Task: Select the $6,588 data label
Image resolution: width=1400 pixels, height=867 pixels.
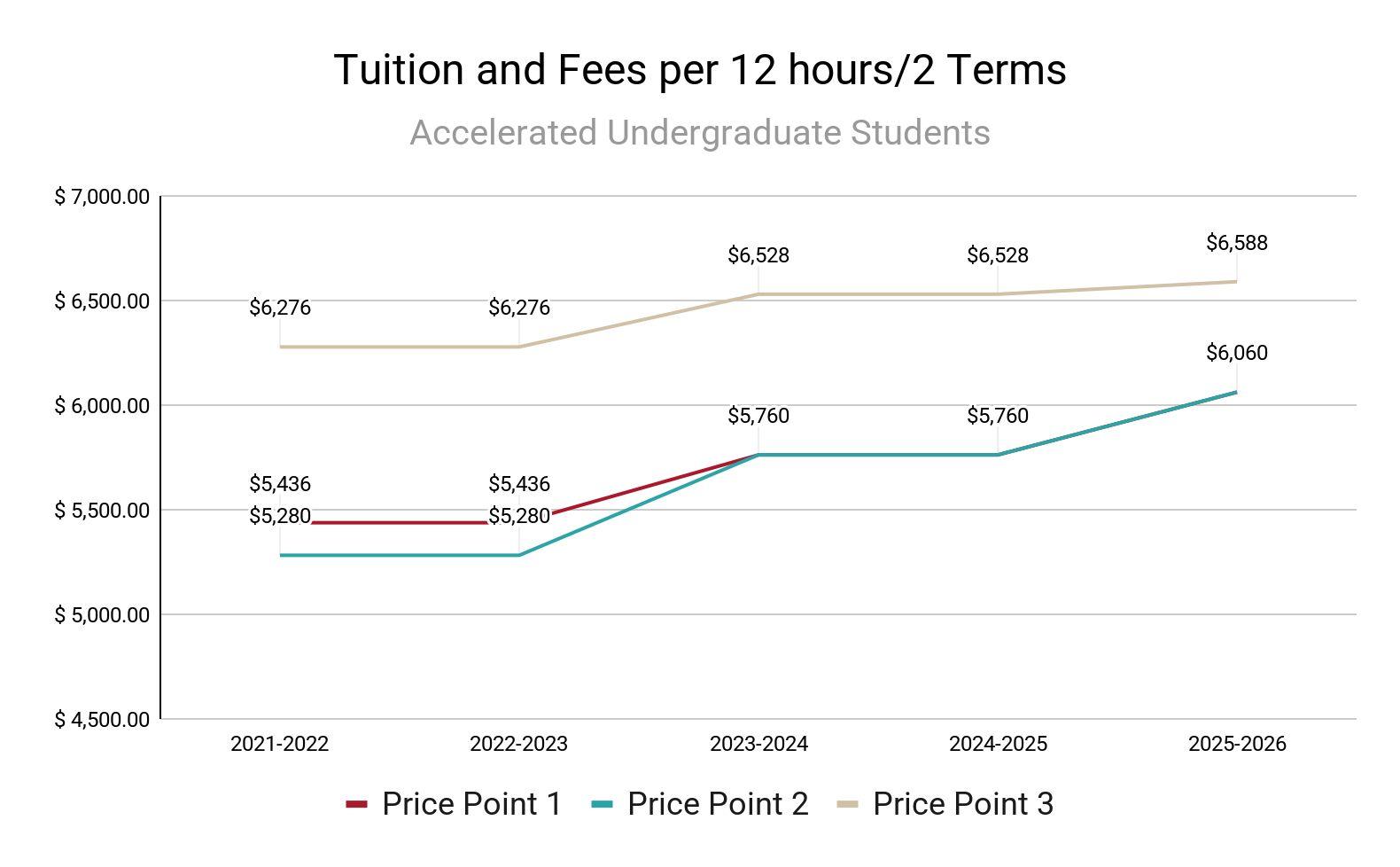Action: click(1236, 243)
